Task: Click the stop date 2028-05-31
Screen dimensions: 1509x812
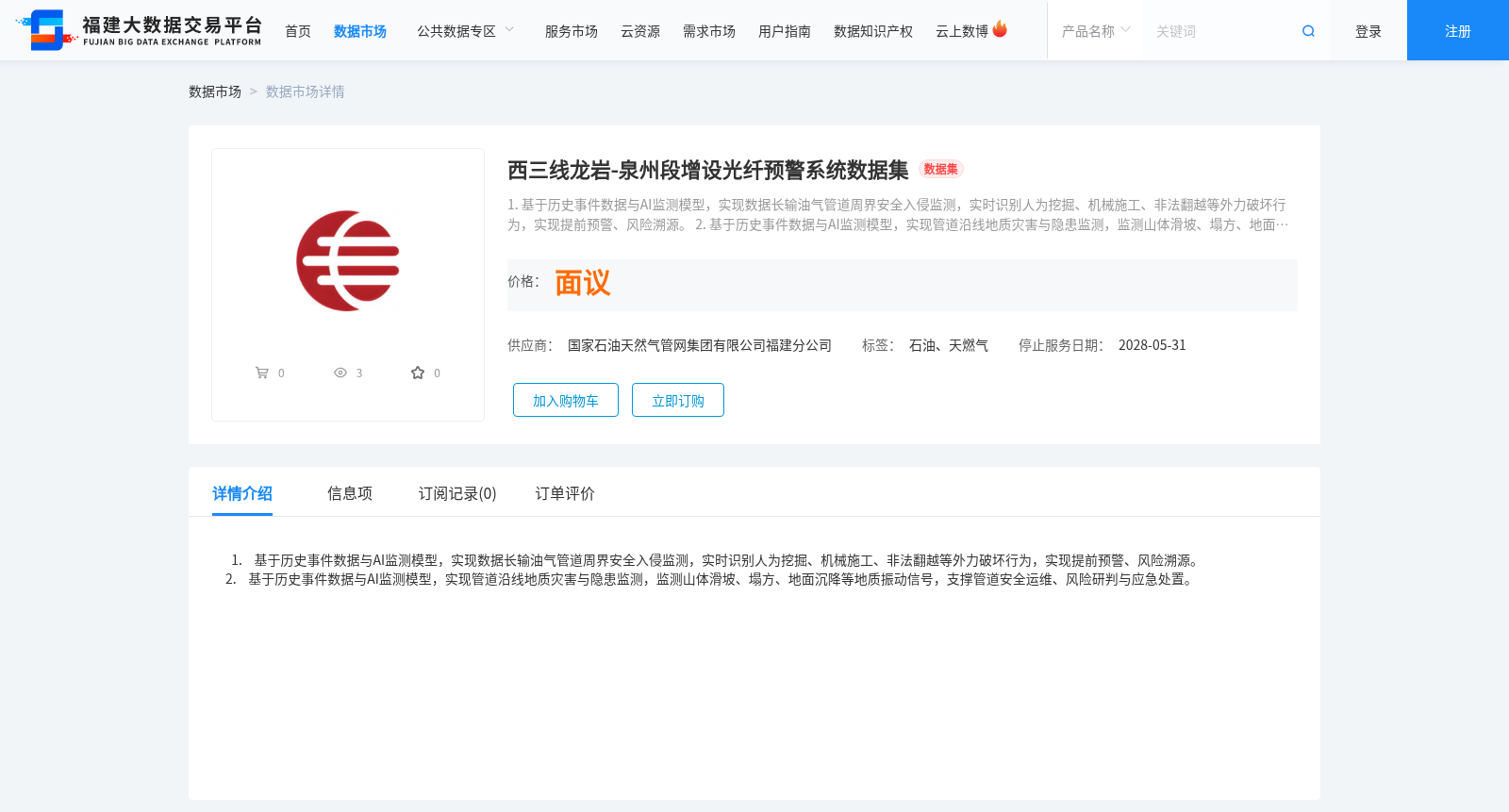Action: point(1152,345)
